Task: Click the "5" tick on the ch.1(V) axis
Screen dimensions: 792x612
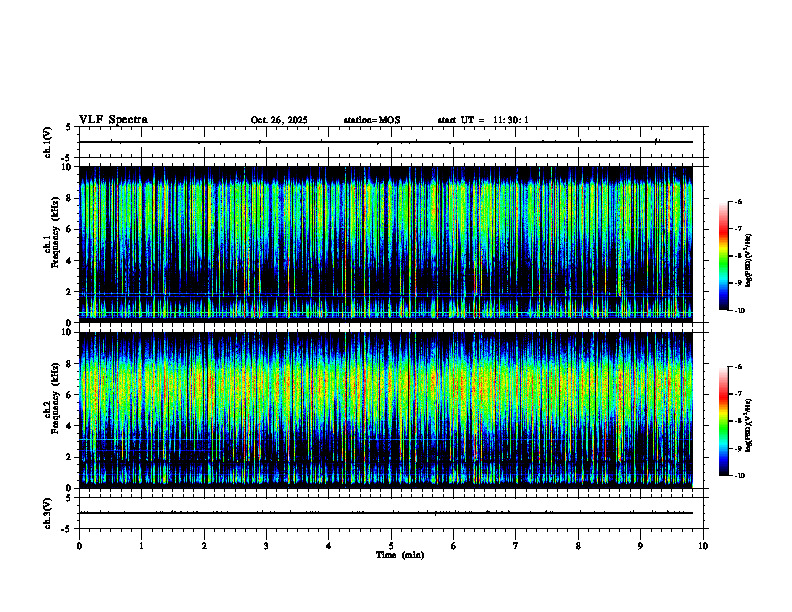Action: [x=68, y=127]
